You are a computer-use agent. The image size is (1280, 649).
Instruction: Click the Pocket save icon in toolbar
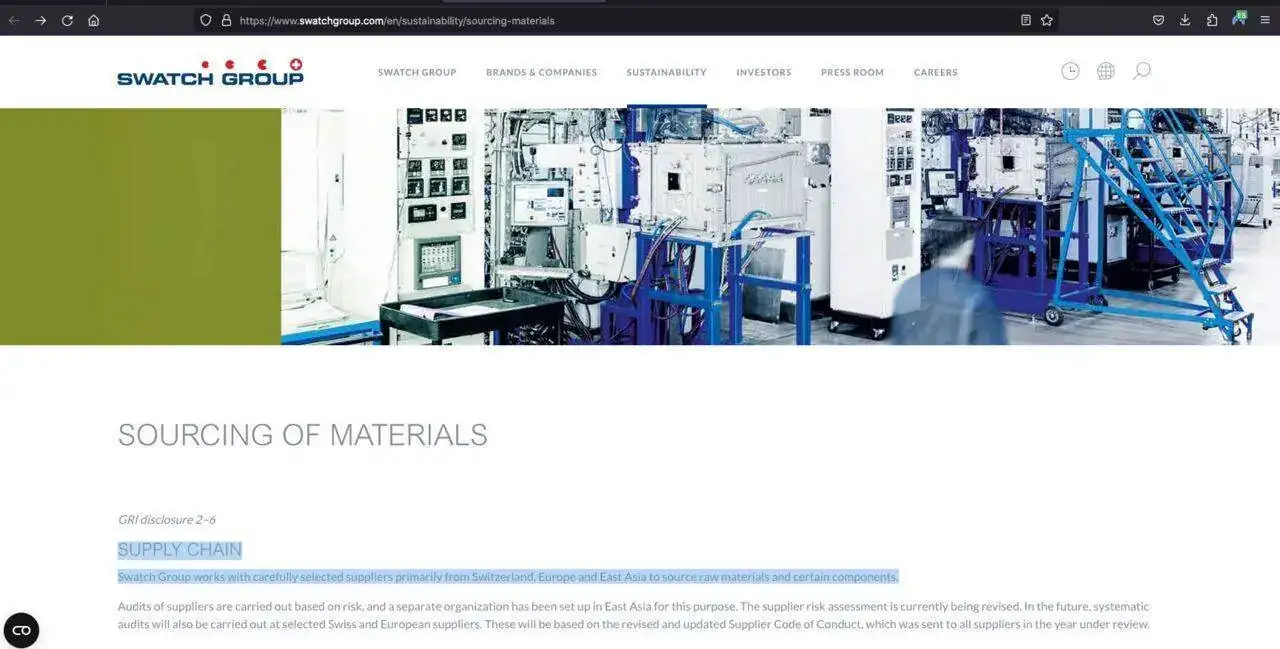1158,20
